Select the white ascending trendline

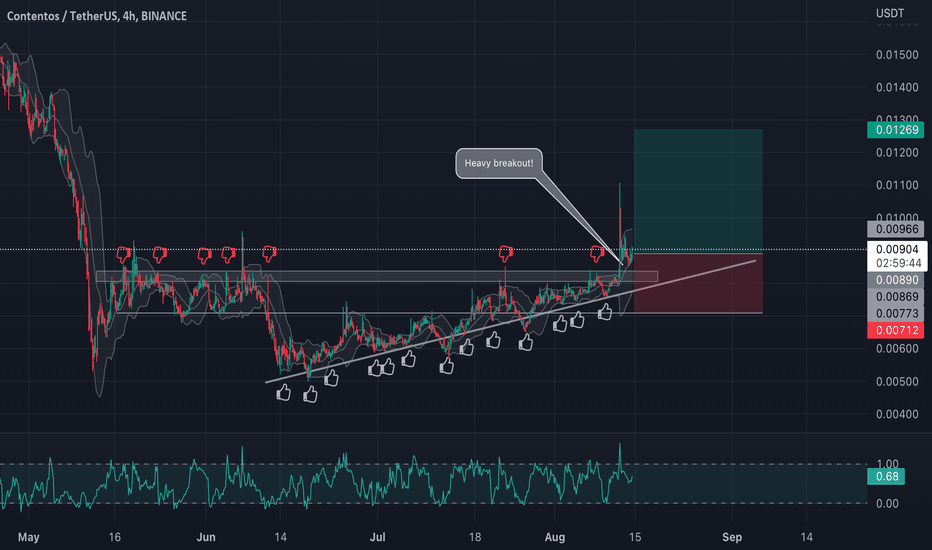511,321
